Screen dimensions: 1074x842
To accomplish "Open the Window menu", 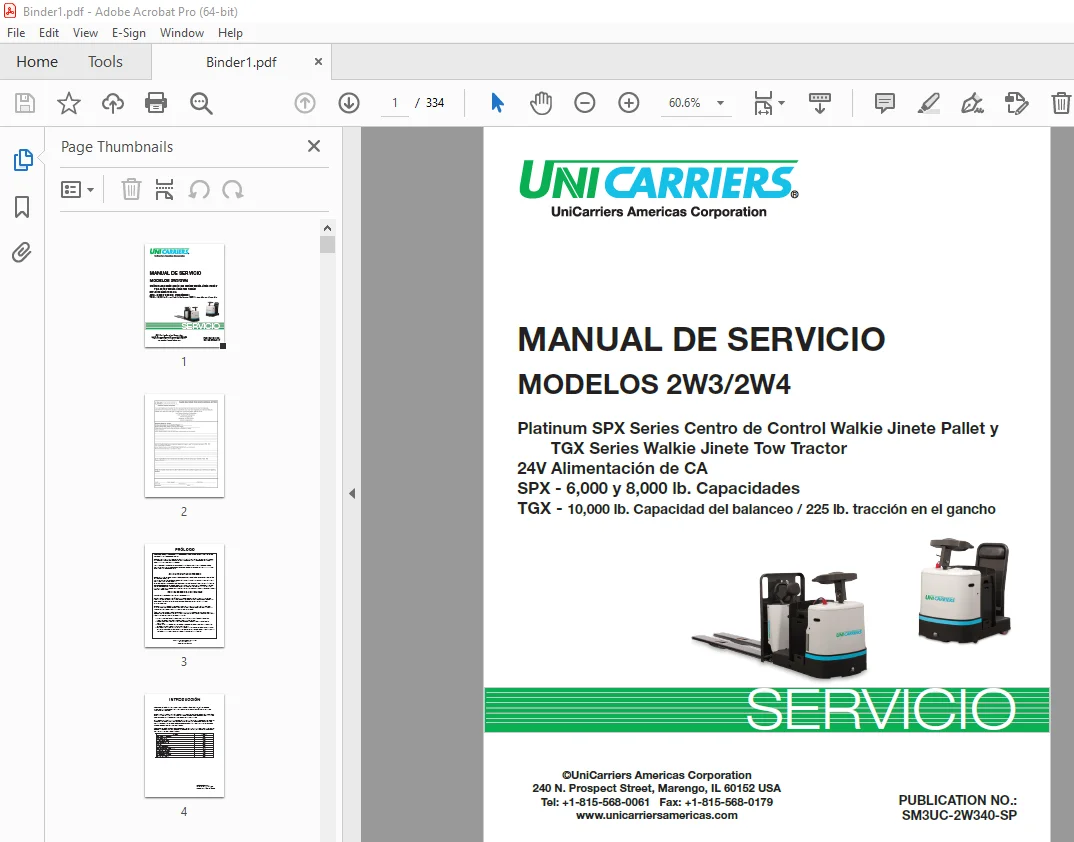I will point(182,33).
